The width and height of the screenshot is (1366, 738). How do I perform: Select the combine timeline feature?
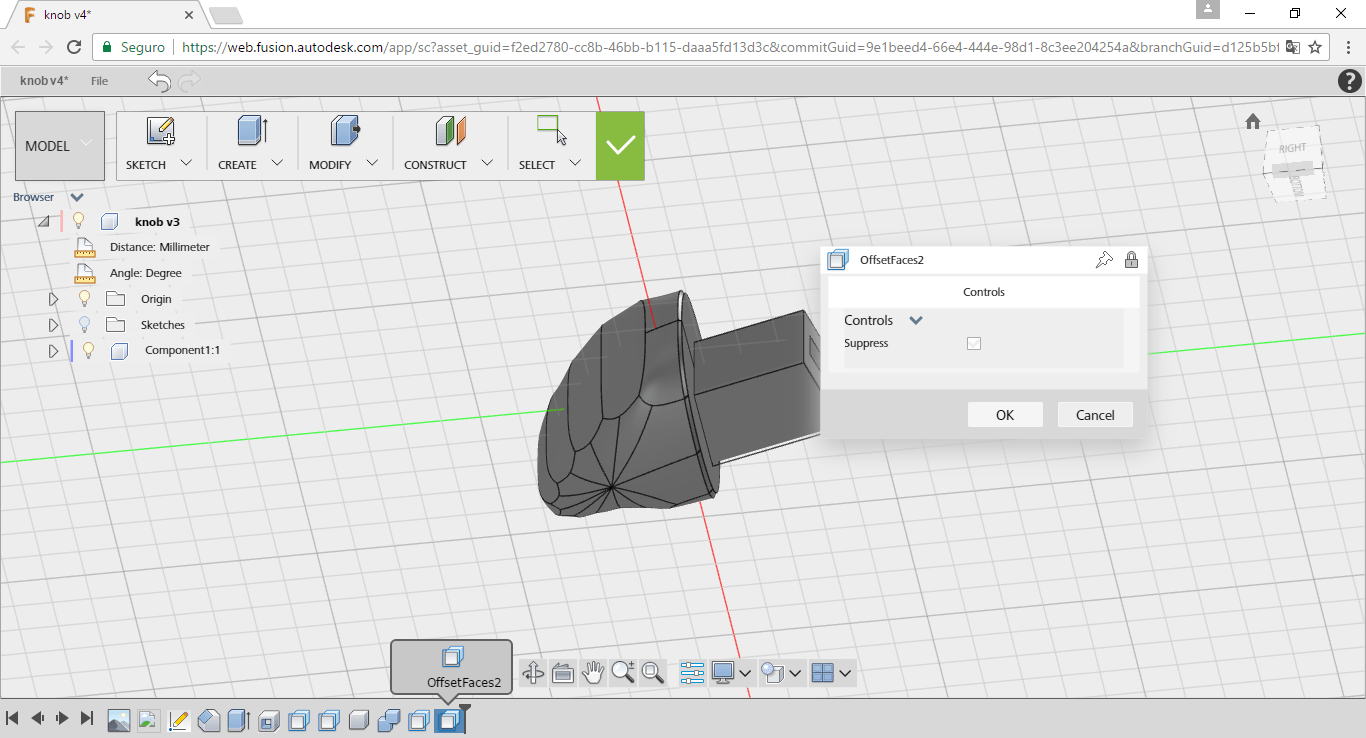pos(388,720)
